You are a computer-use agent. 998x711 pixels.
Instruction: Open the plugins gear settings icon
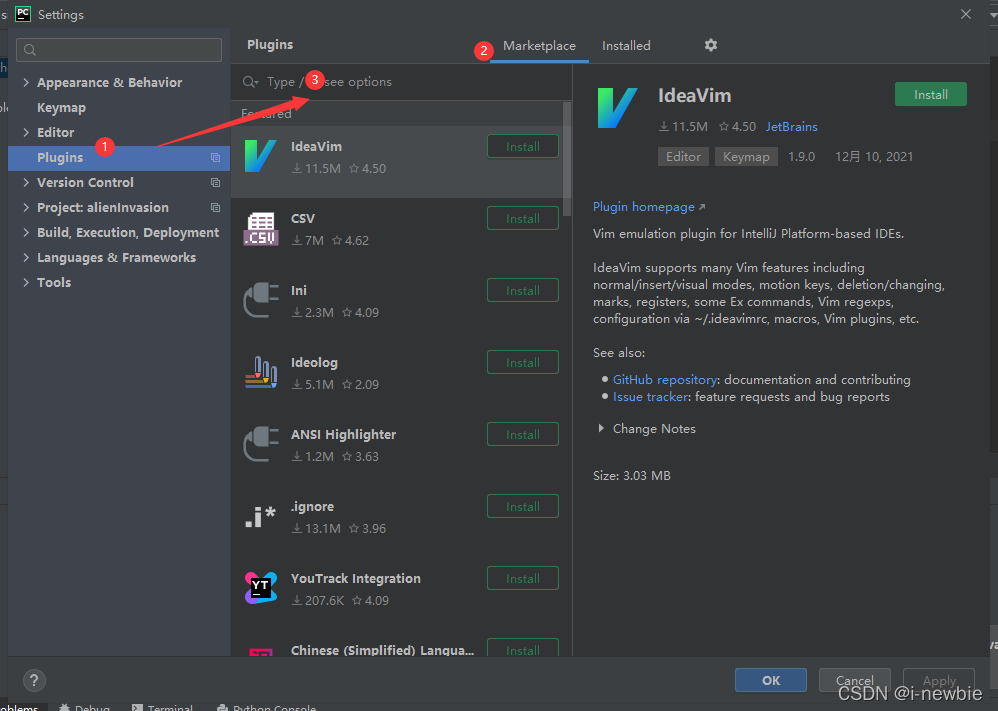pyautogui.click(x=710, y=45)
